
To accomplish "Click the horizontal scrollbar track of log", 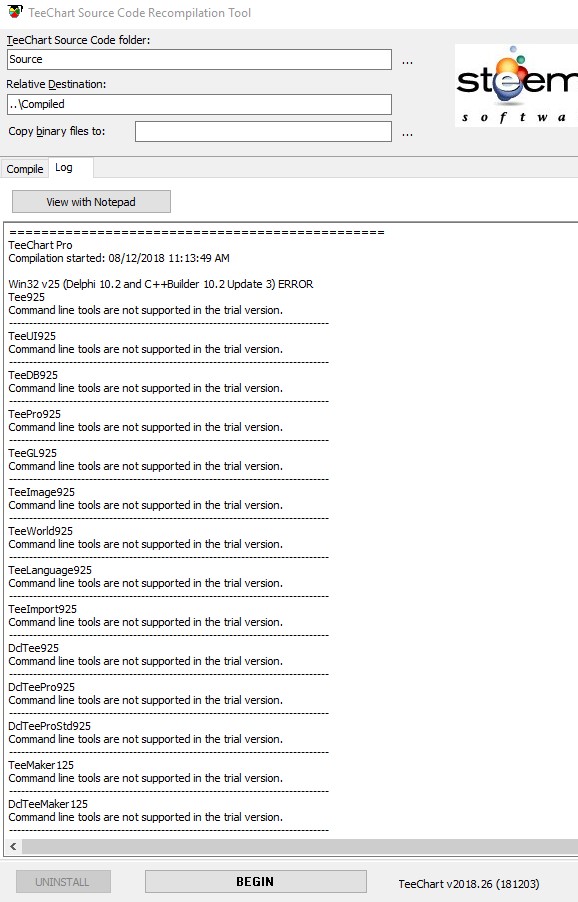I will [300, 846].
